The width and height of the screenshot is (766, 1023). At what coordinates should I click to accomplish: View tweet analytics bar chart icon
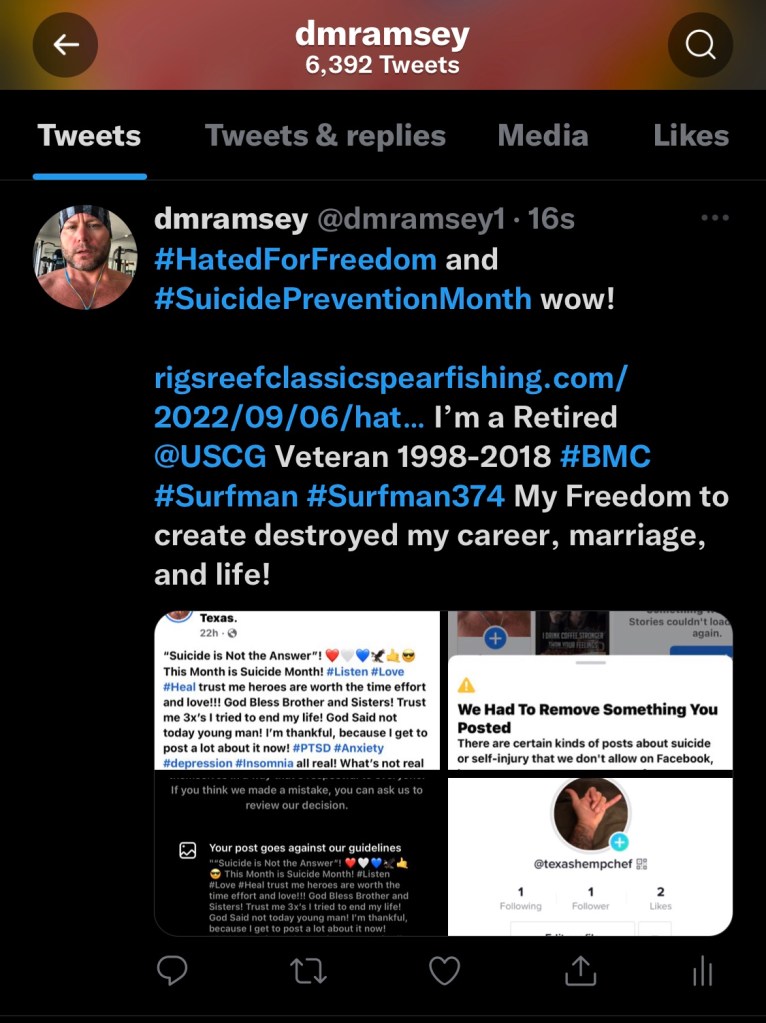702,971
